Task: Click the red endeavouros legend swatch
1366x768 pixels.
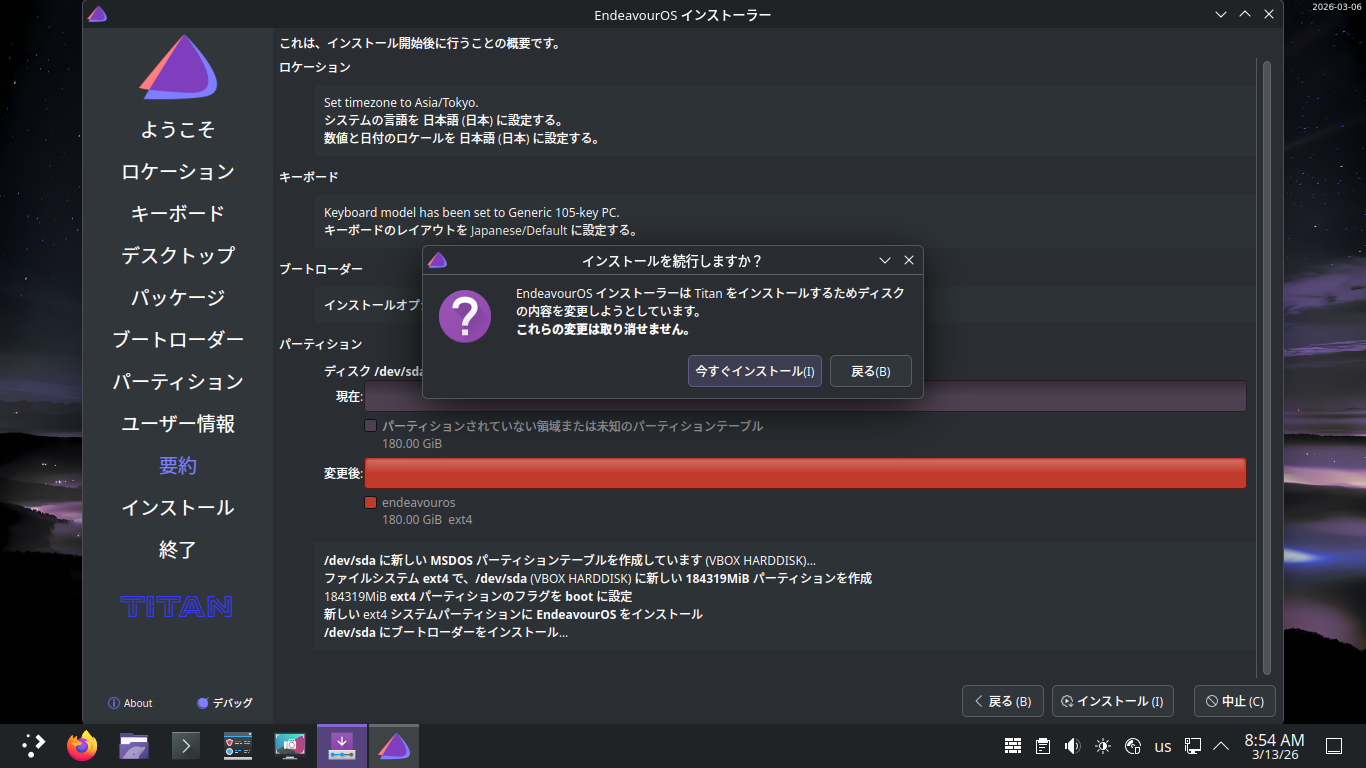Action: point(371,502)
